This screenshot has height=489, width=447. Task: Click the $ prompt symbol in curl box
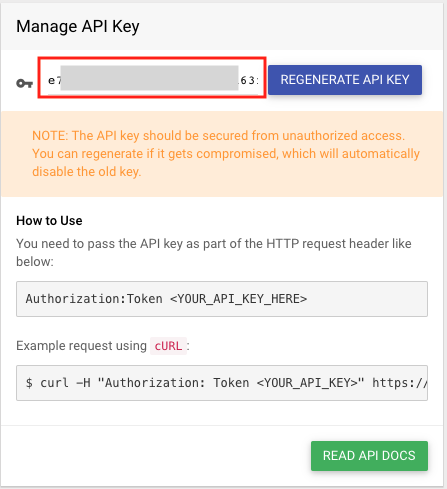(29, 383)
